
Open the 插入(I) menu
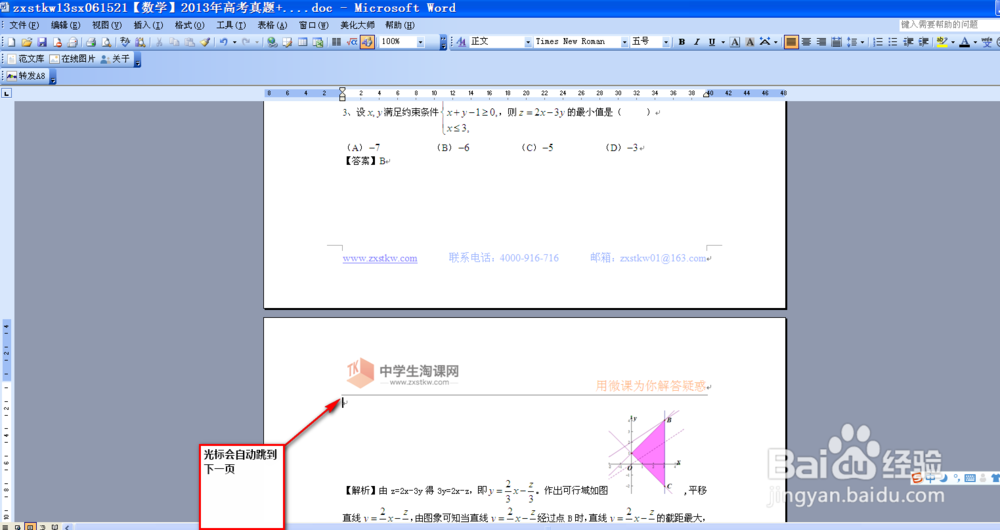148,25
